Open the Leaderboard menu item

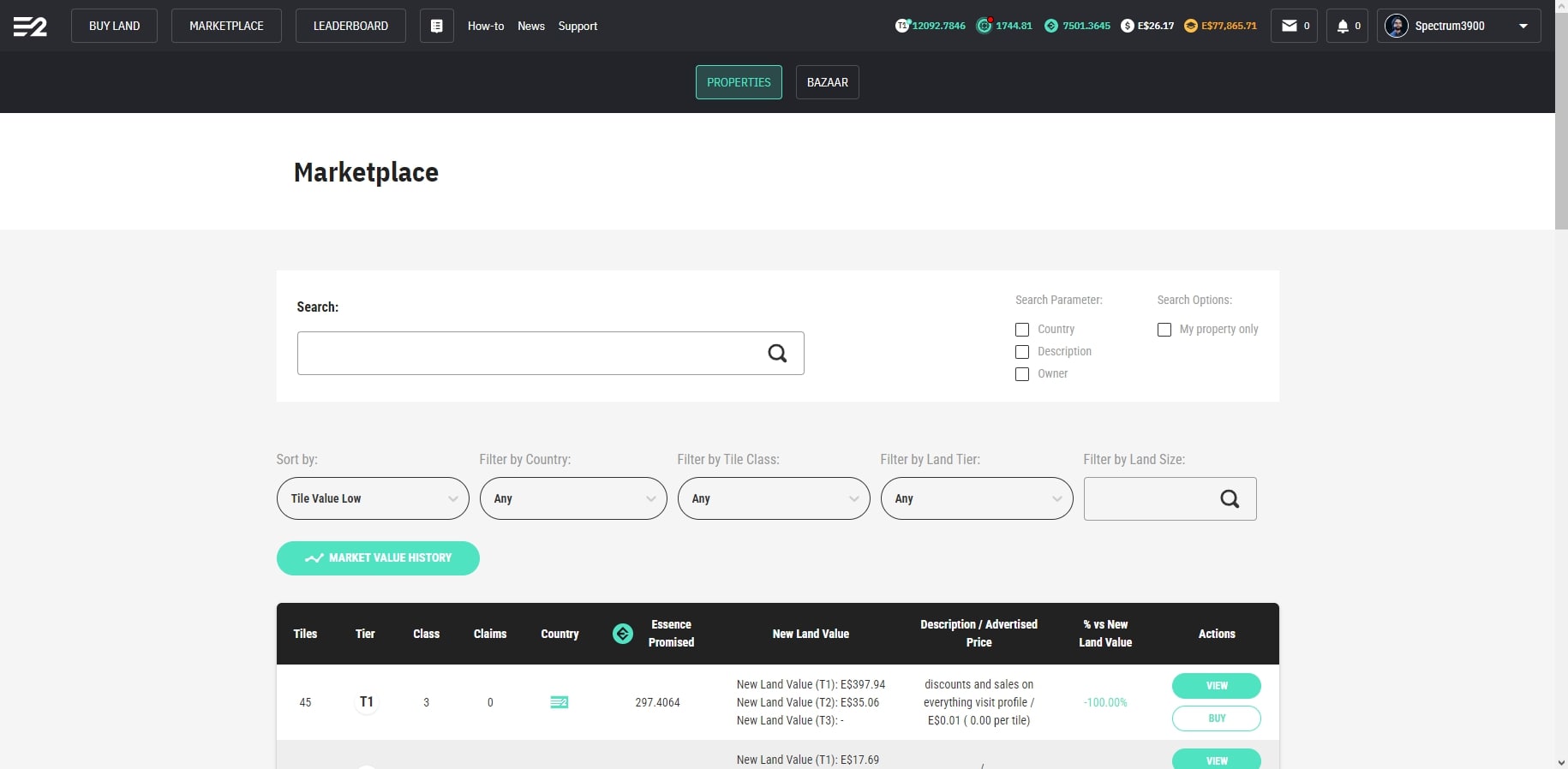point(350,26)
